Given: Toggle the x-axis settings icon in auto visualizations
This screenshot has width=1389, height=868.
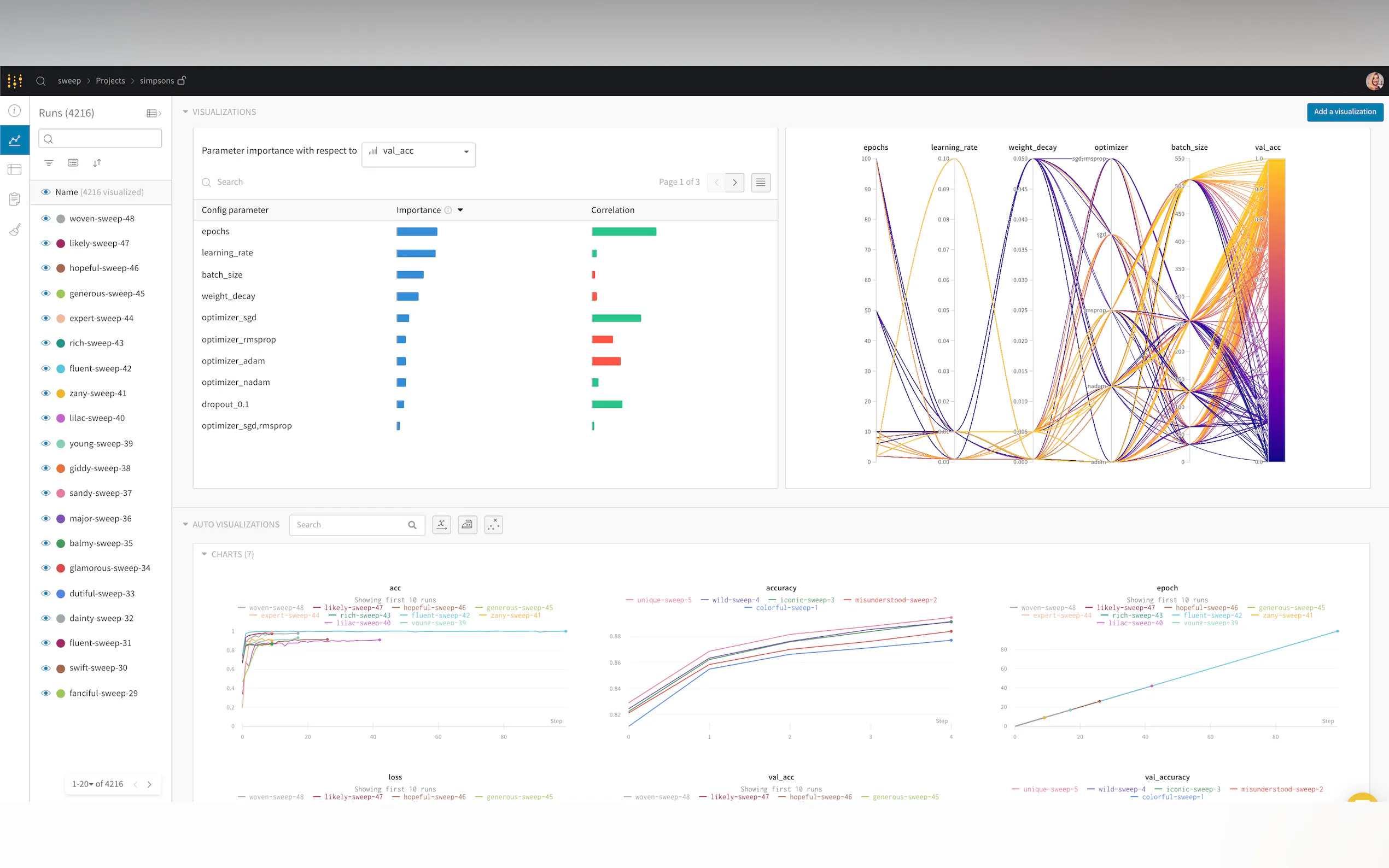Looking at the screenshot, I should click(x=441, y=525).
